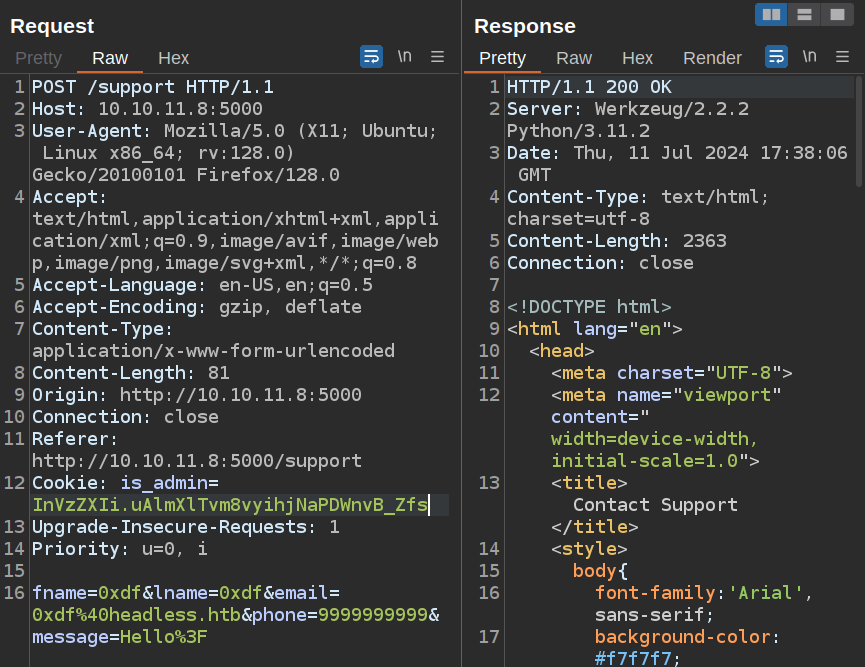Choose the single combined pane layout
The height and width of the screenshot is (667, 865).
(836, 14)
